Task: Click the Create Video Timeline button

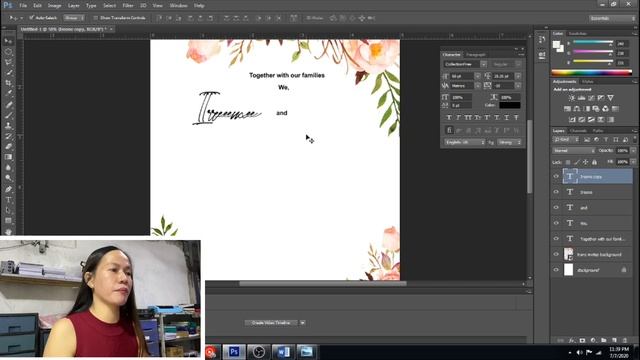Action: (271, 322)
